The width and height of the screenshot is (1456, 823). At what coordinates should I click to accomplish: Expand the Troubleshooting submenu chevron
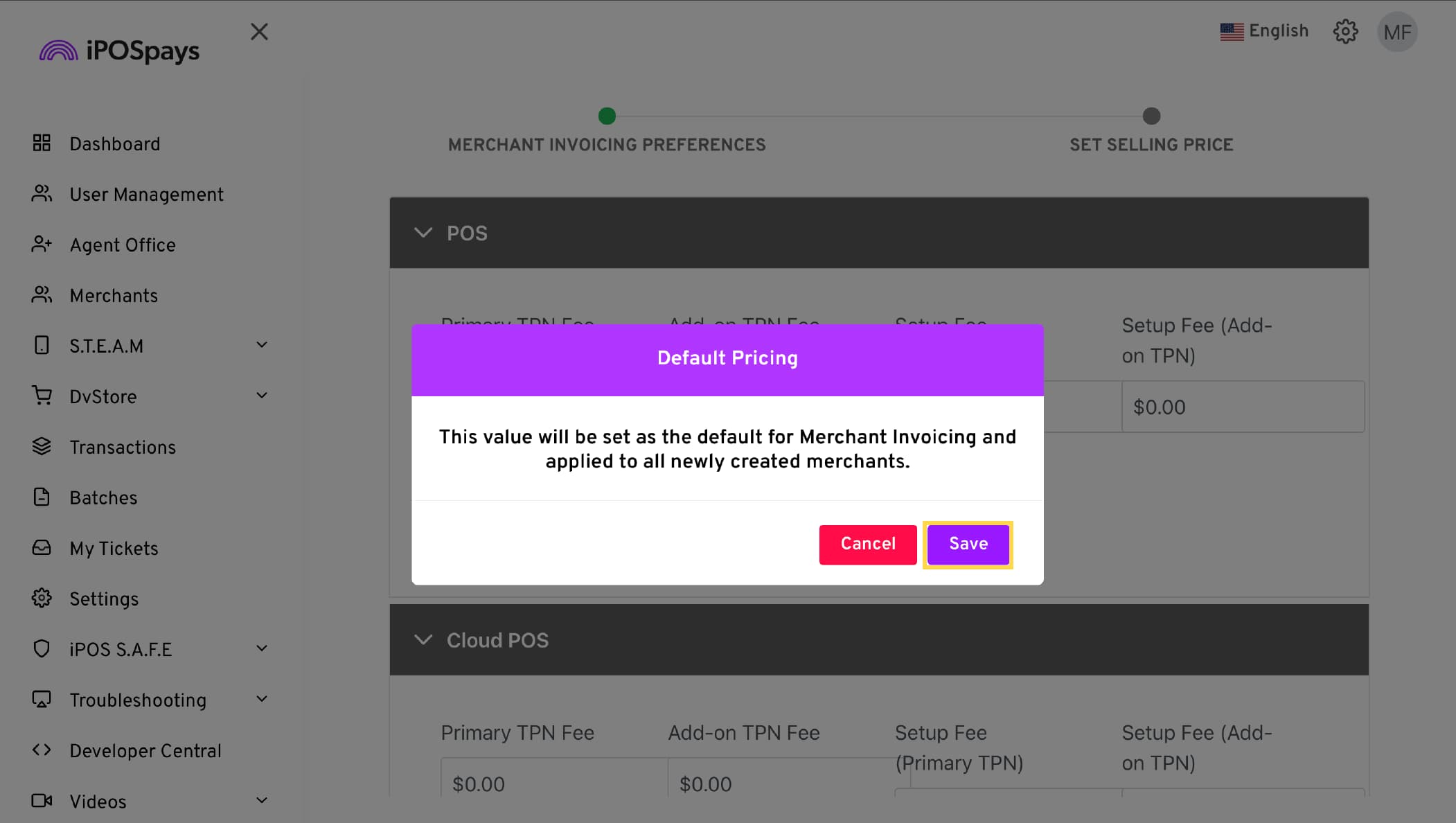pos(262,699)
